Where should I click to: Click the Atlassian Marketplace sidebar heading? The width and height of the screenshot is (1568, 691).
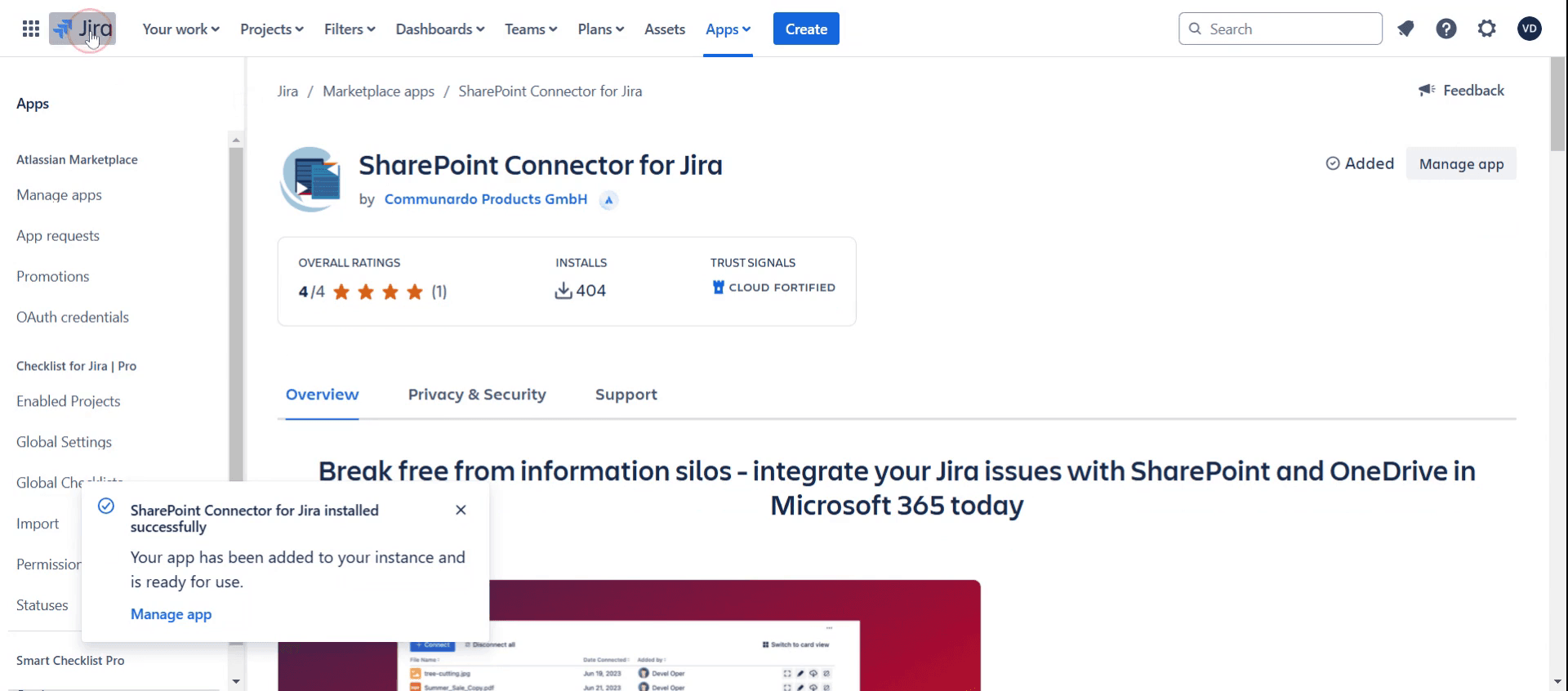click(x=77, y=160)
